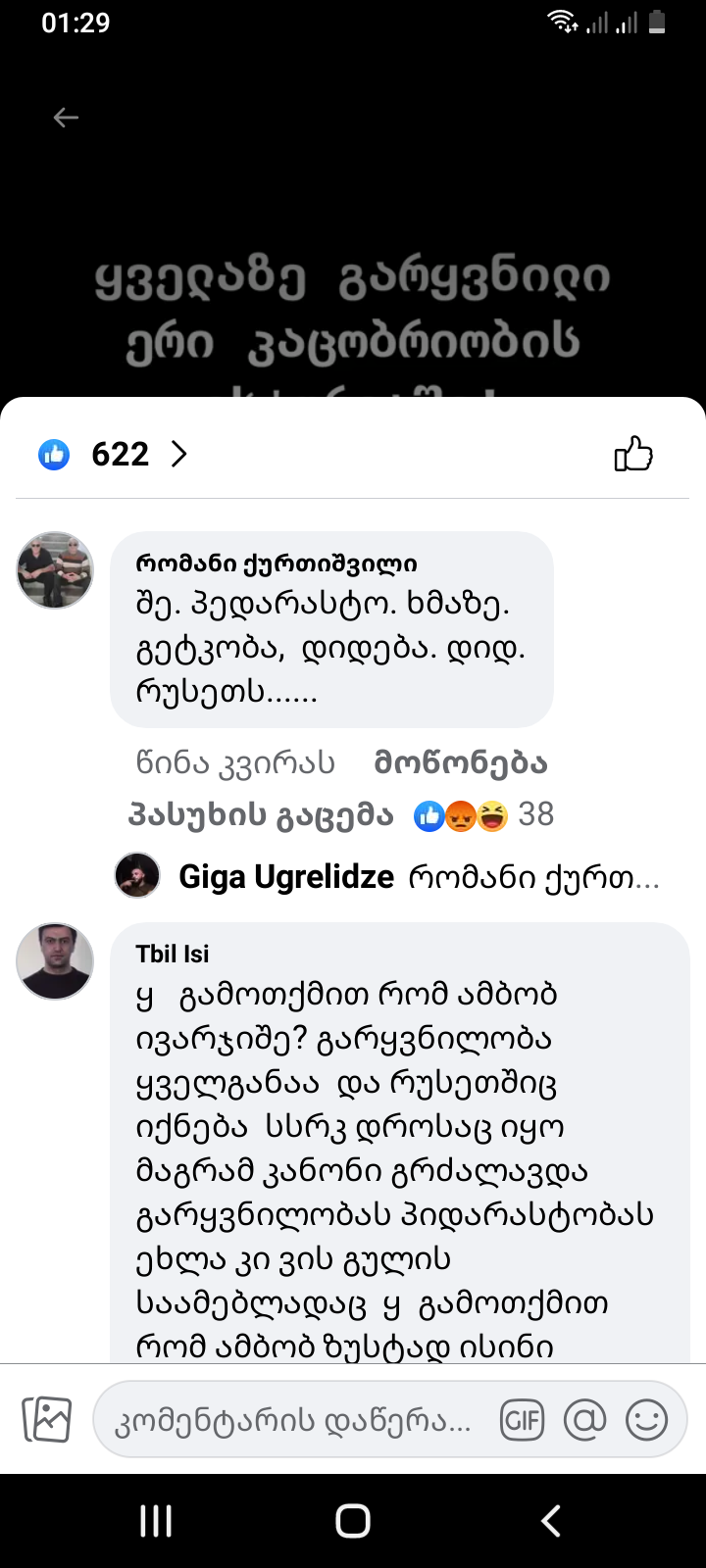Tap the blue like reaction badge
Image resolution: width=706 pixels, height=1568 pixels.
(x=54, y=454)
